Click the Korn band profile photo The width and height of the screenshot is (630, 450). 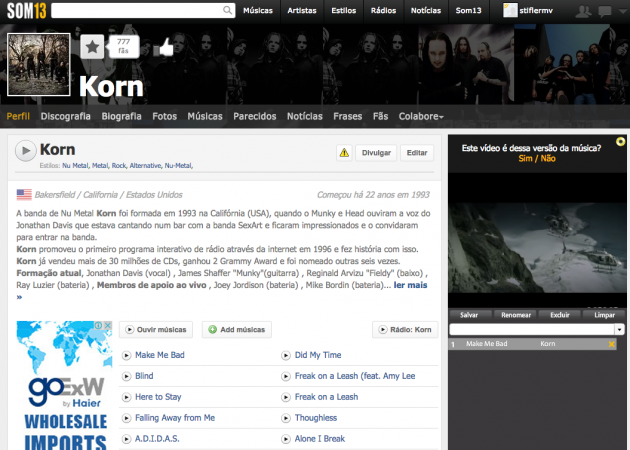[x=39, y=64]
